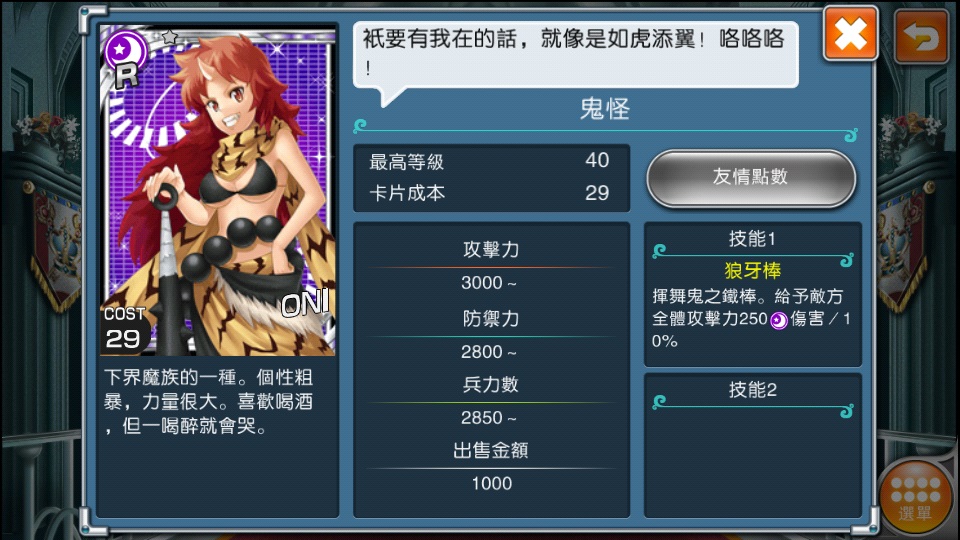Open the ONI card artwork

217,190
